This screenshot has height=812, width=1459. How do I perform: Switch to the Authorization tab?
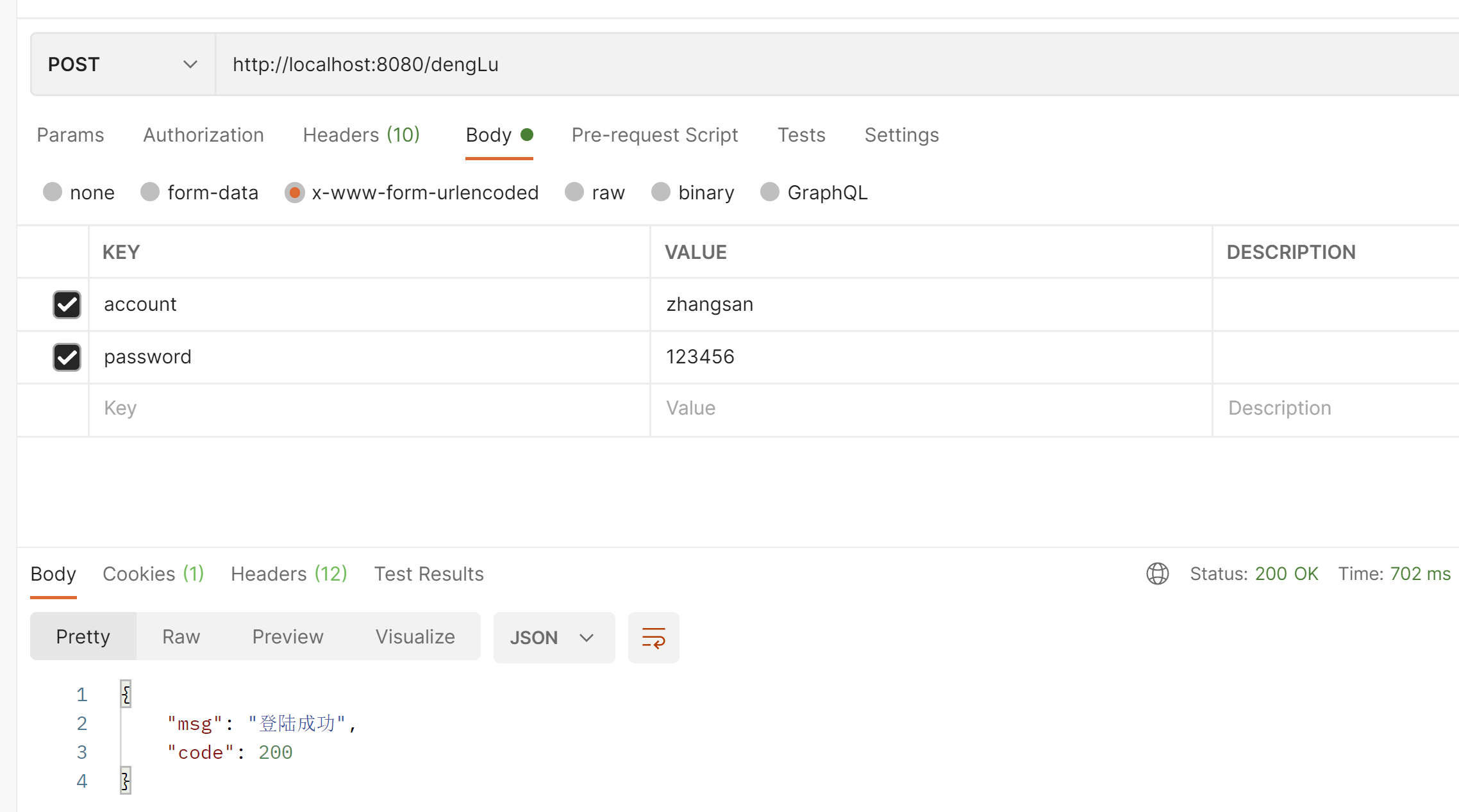[203, 135]
